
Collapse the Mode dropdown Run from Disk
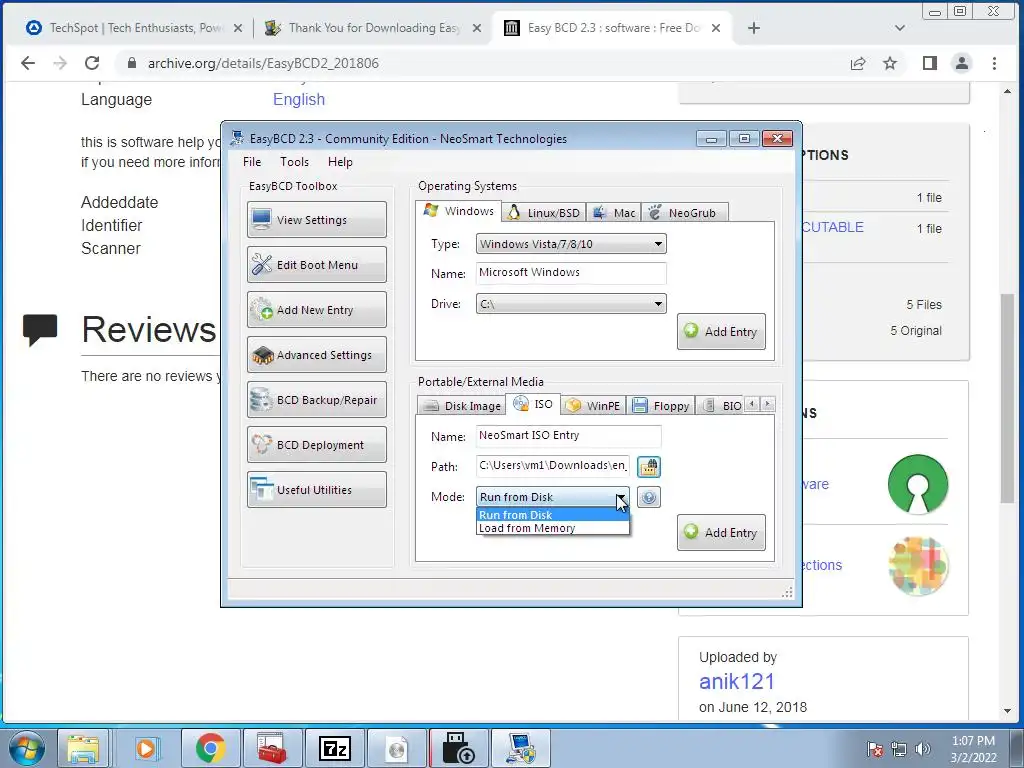pos(552,497)
